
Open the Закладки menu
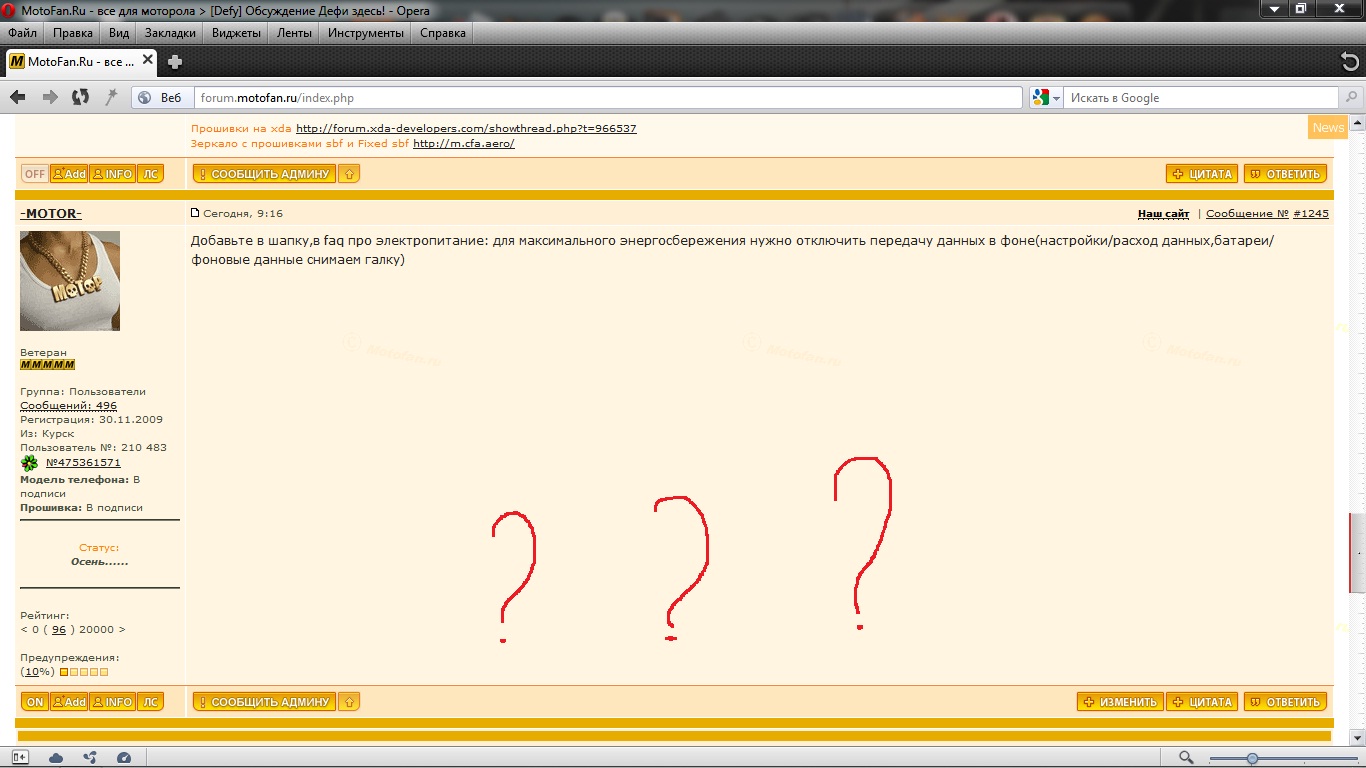[x=170, y=33]
